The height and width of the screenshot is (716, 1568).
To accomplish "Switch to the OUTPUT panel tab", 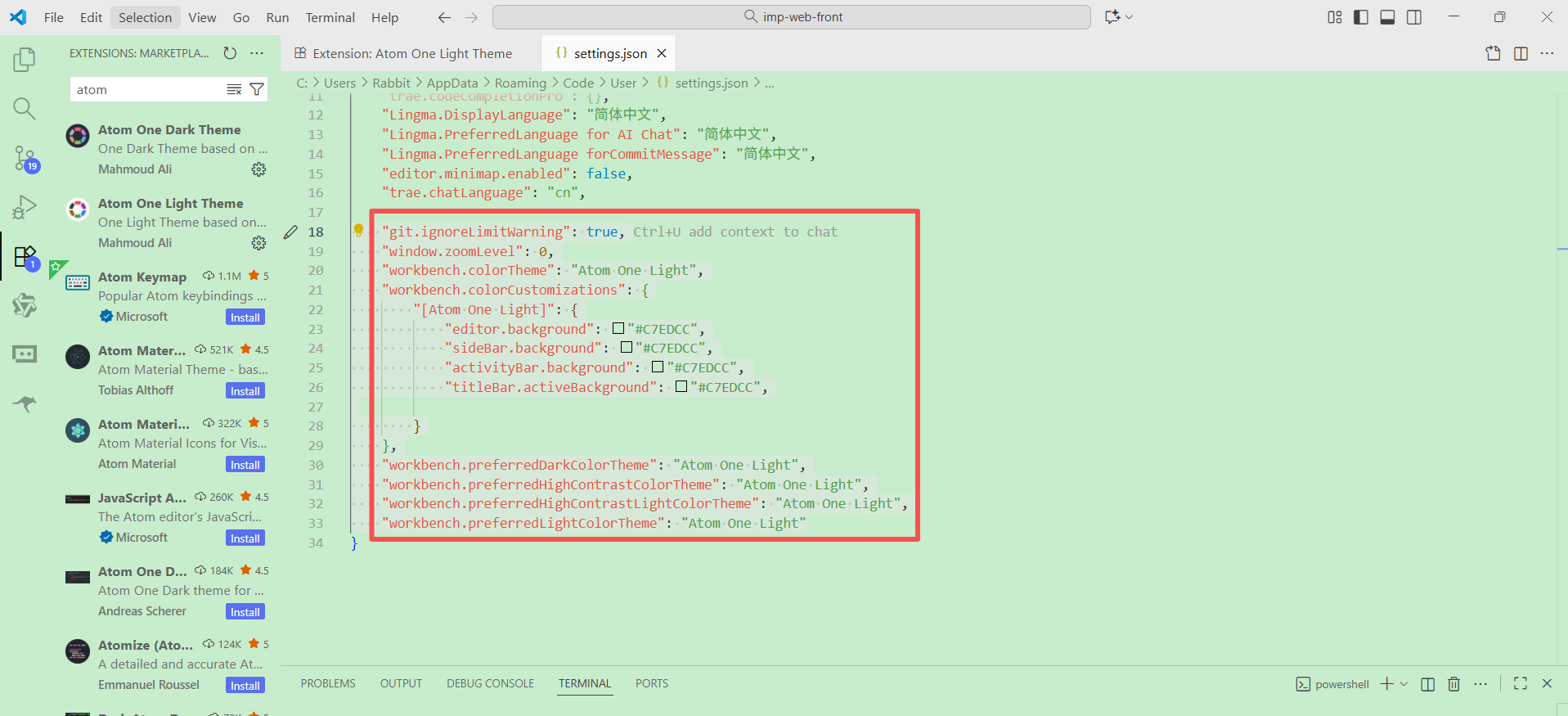I will (x=401, y=683).
